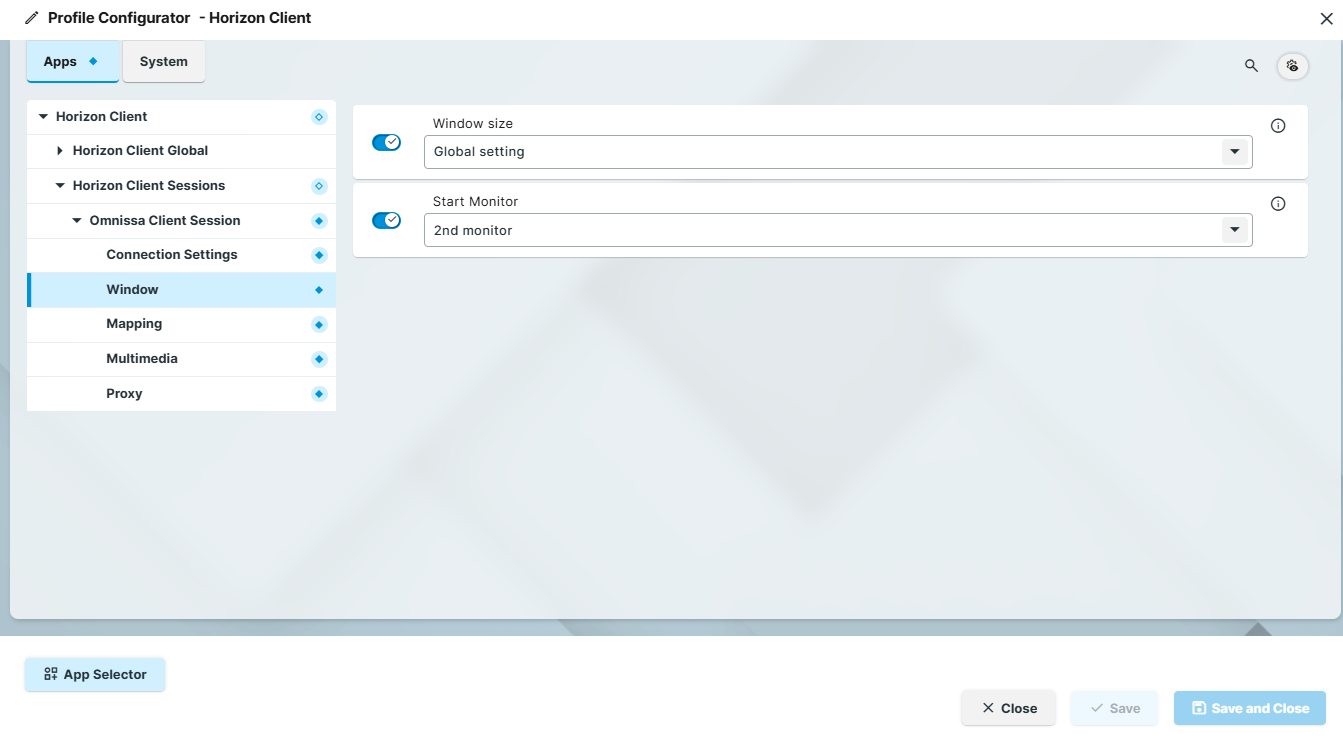Viewport: 1343px width, 738px height.
Task: Click the Save and Close button
Action: (x=1249, y=708)
